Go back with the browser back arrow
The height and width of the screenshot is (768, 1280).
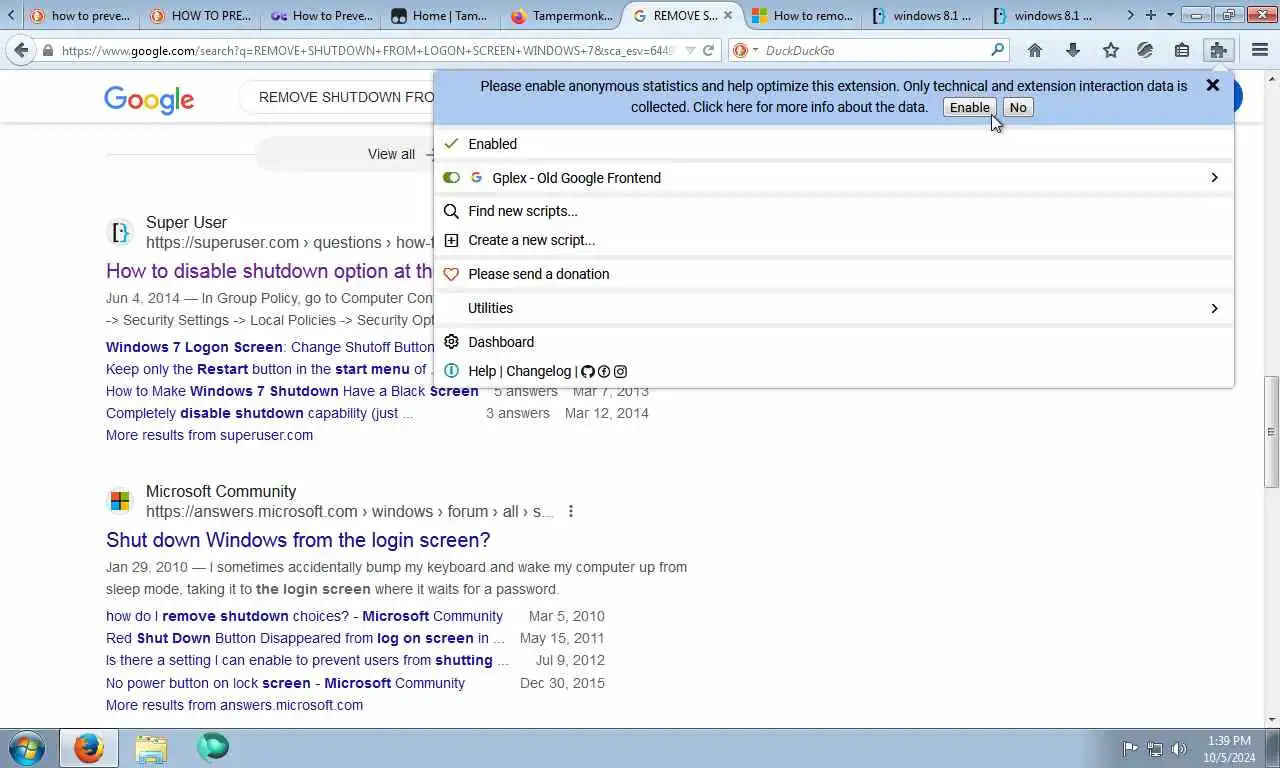(x=21, y=50)
